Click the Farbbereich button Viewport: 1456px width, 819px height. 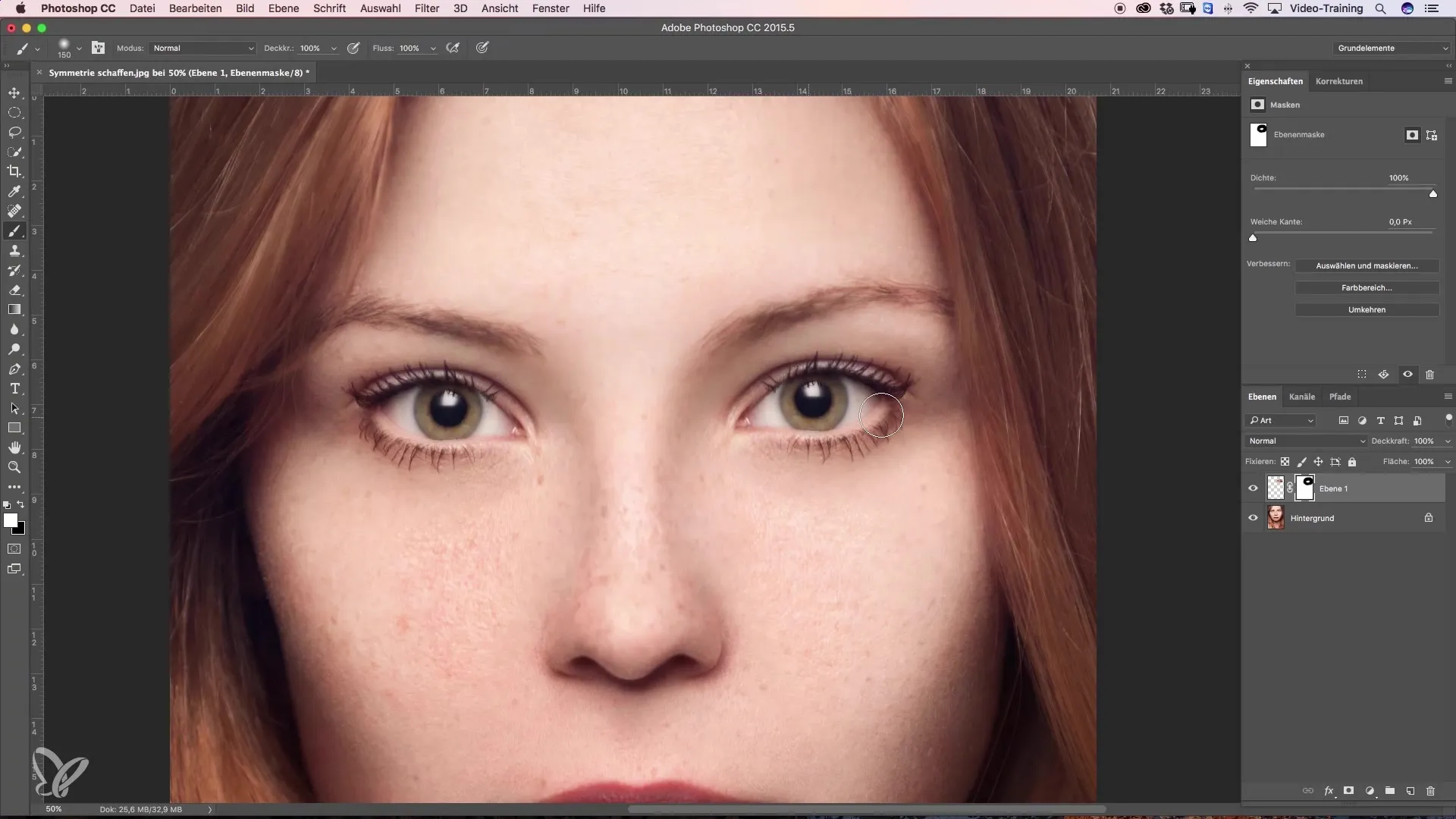[1367, 288]
